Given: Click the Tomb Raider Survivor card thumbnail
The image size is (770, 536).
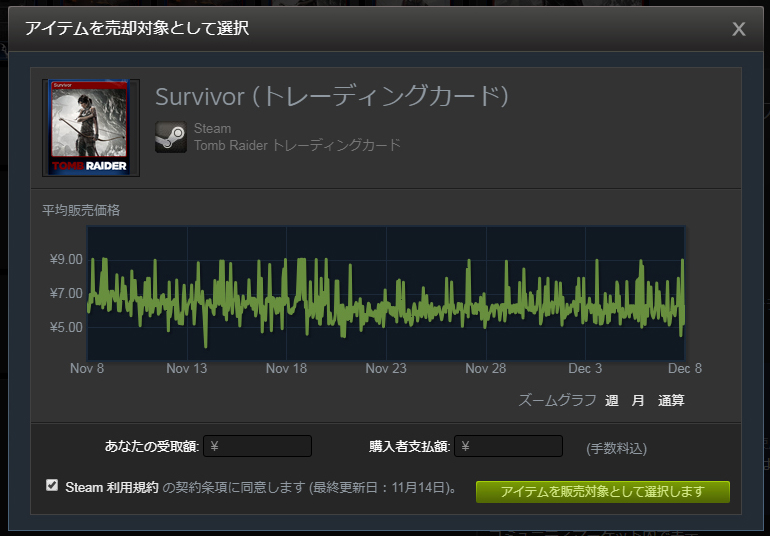Looking at the screenshot, I should click(91, 128).
